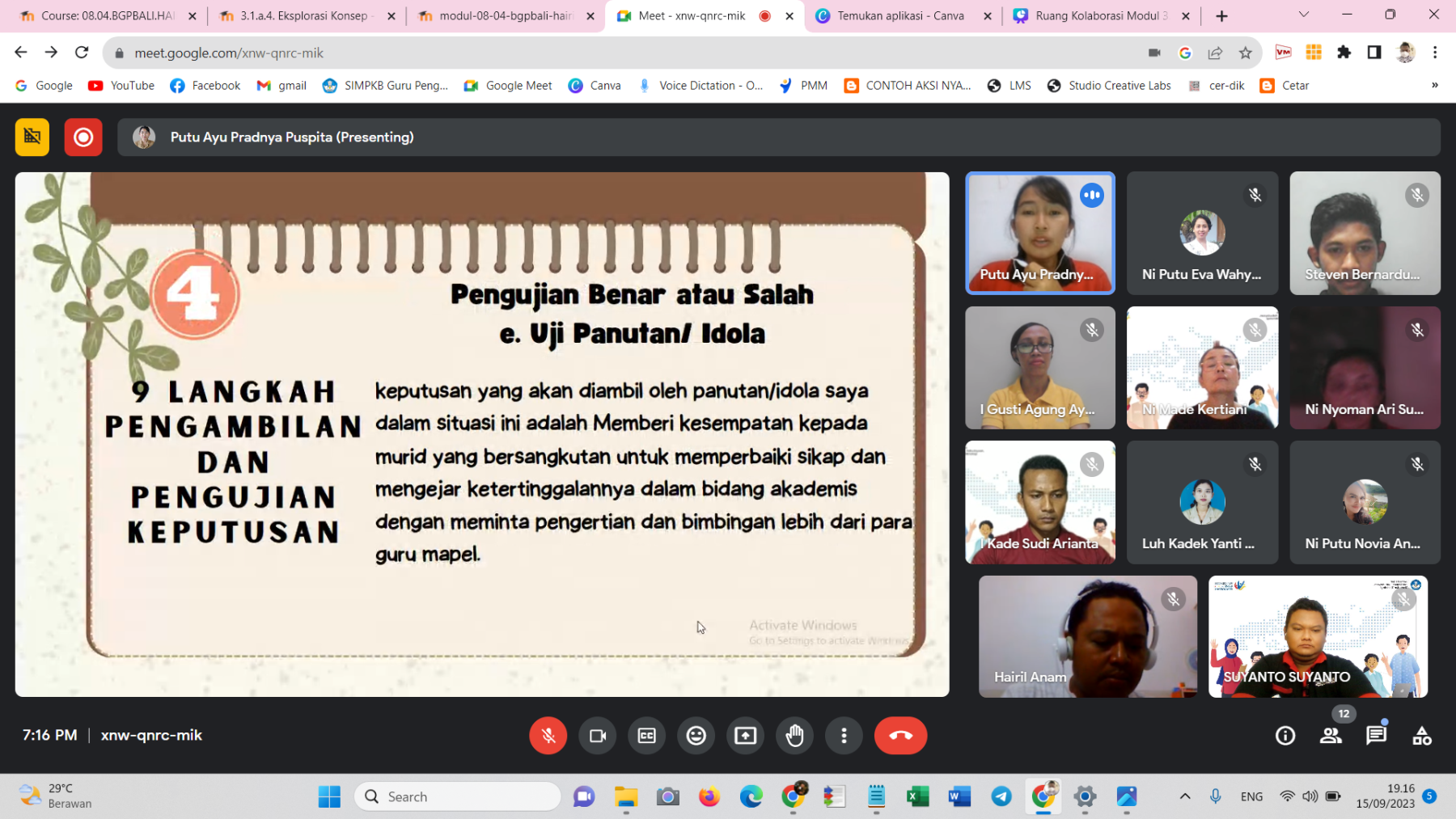Open the chat with everyone panel
This screenshot has height=819, width=1456.
(x=1376, y=736)
